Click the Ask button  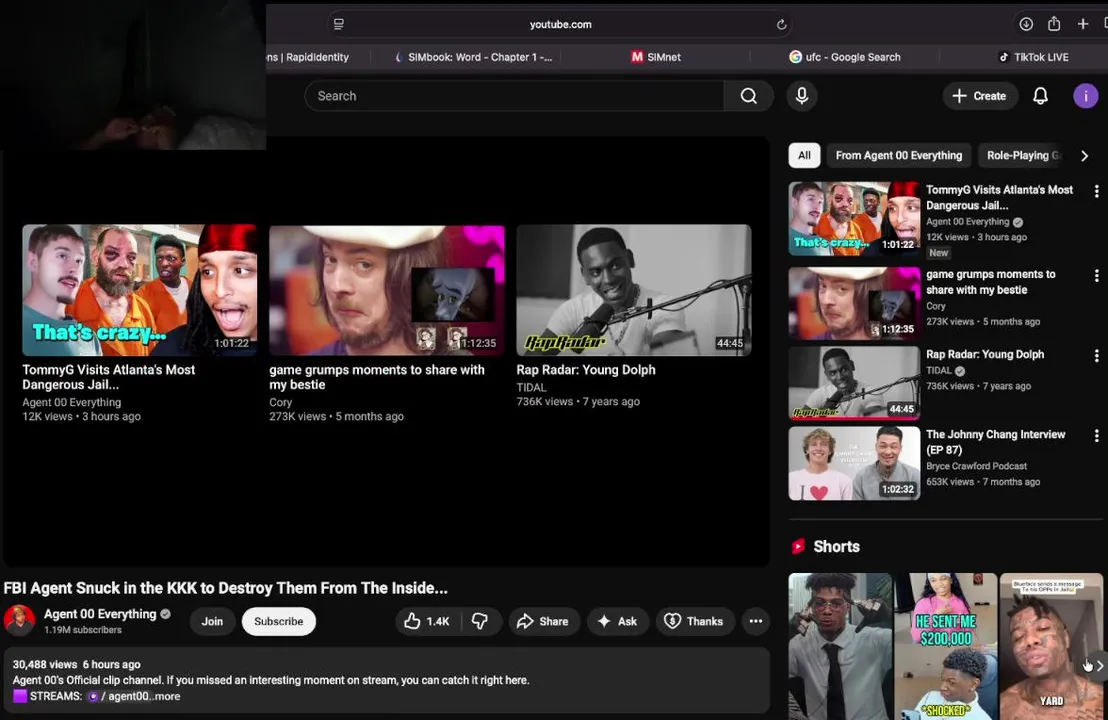(618, 621)
